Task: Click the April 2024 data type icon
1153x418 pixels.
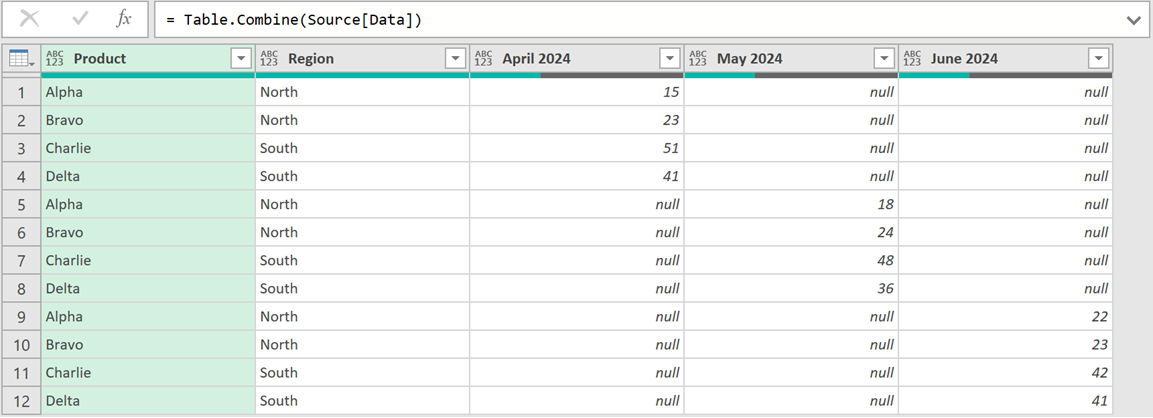Action: (x=483, y=59)
